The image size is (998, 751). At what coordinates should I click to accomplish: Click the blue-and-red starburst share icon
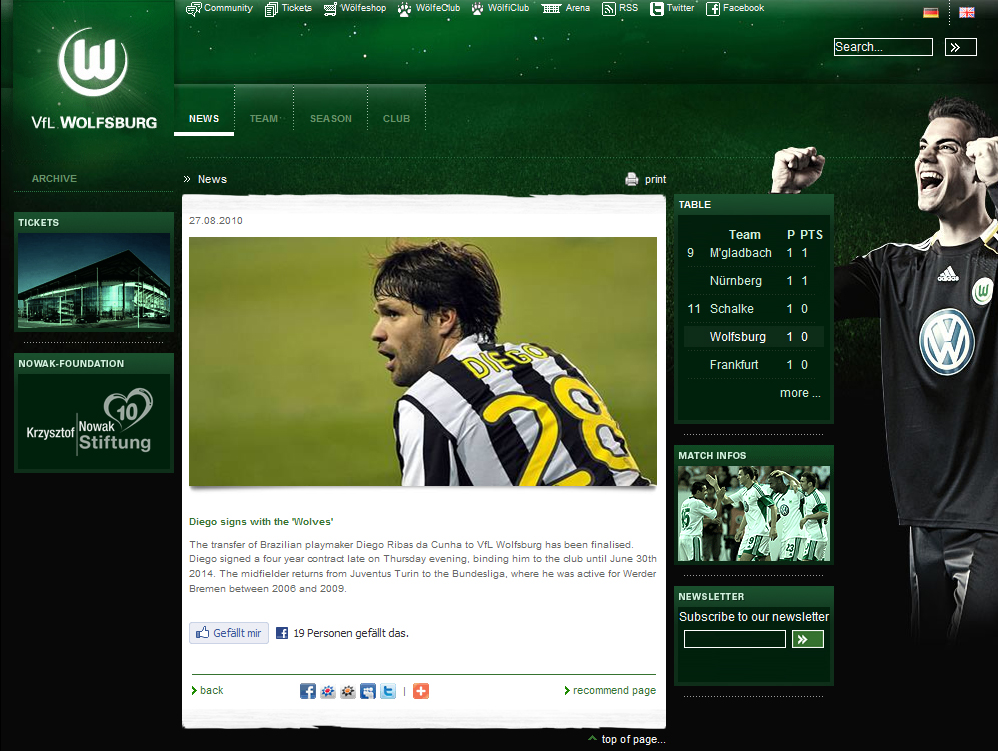click(328, 691)
